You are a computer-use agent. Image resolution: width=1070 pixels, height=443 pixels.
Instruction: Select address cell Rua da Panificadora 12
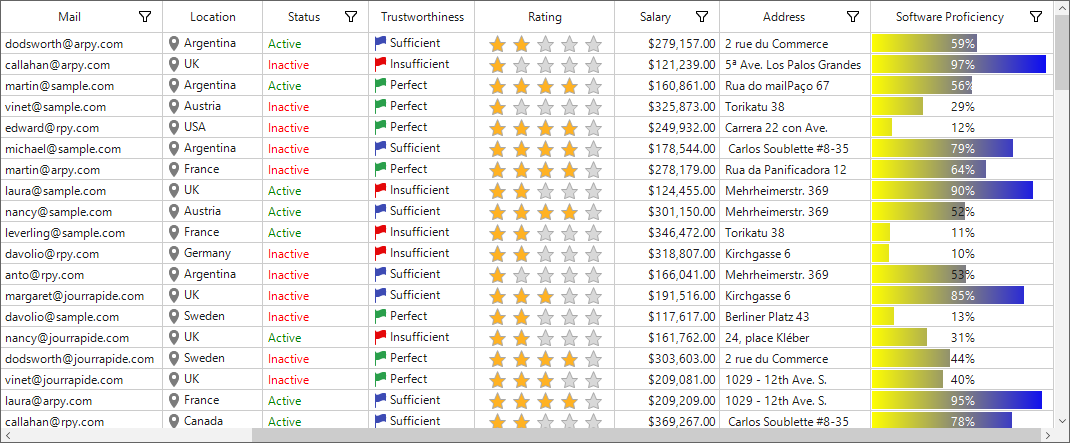tap(795, 170)
